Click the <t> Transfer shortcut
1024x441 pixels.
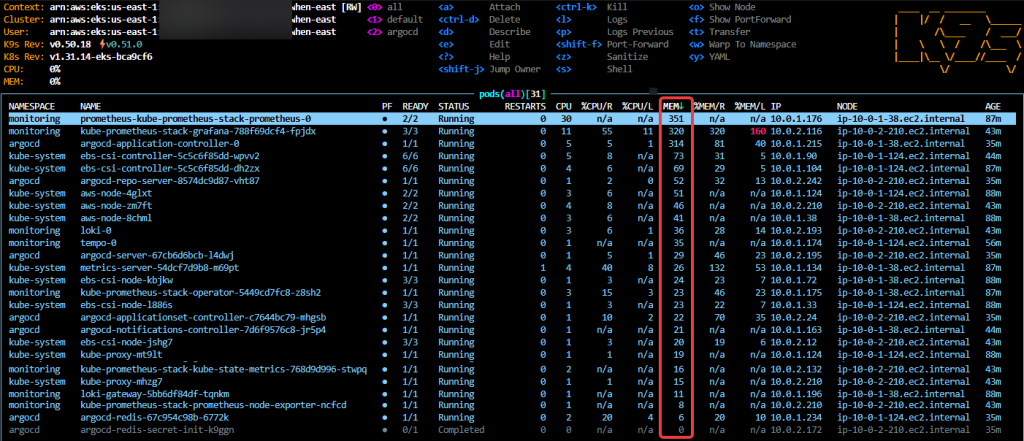click(720, 32)
